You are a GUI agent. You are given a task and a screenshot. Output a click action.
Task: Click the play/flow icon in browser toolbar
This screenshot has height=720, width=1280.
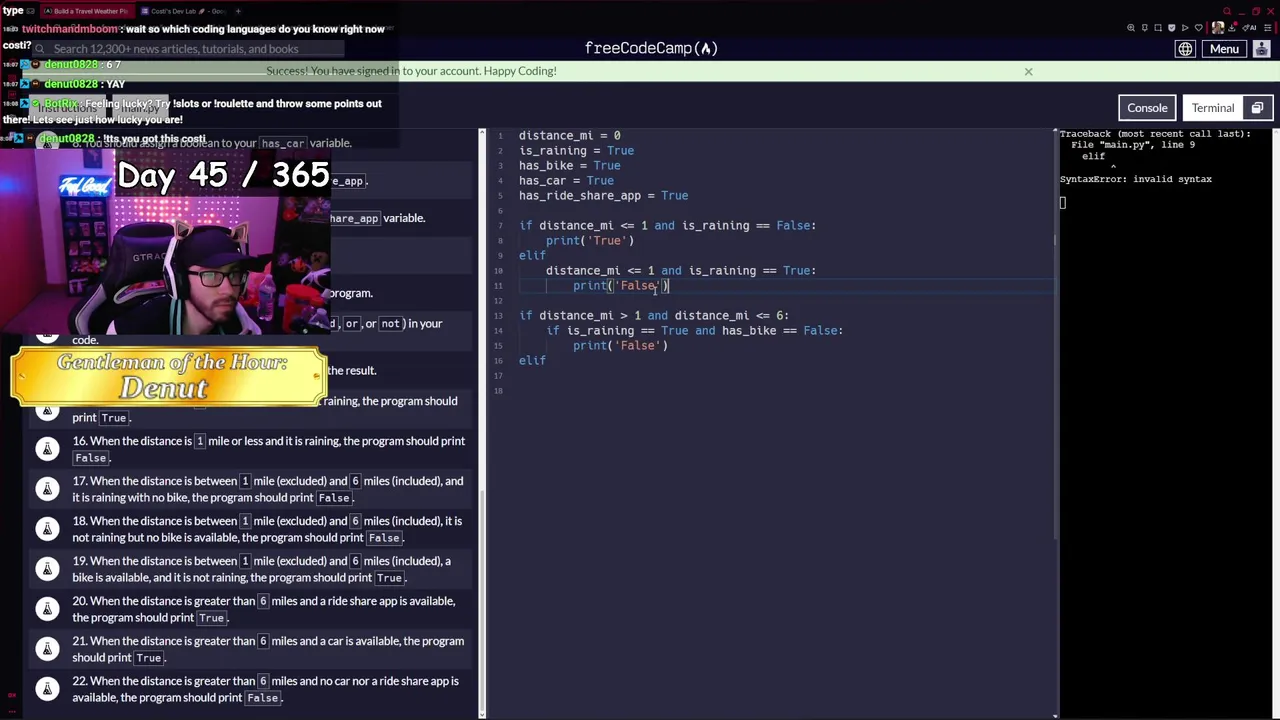pos(1185,28)
